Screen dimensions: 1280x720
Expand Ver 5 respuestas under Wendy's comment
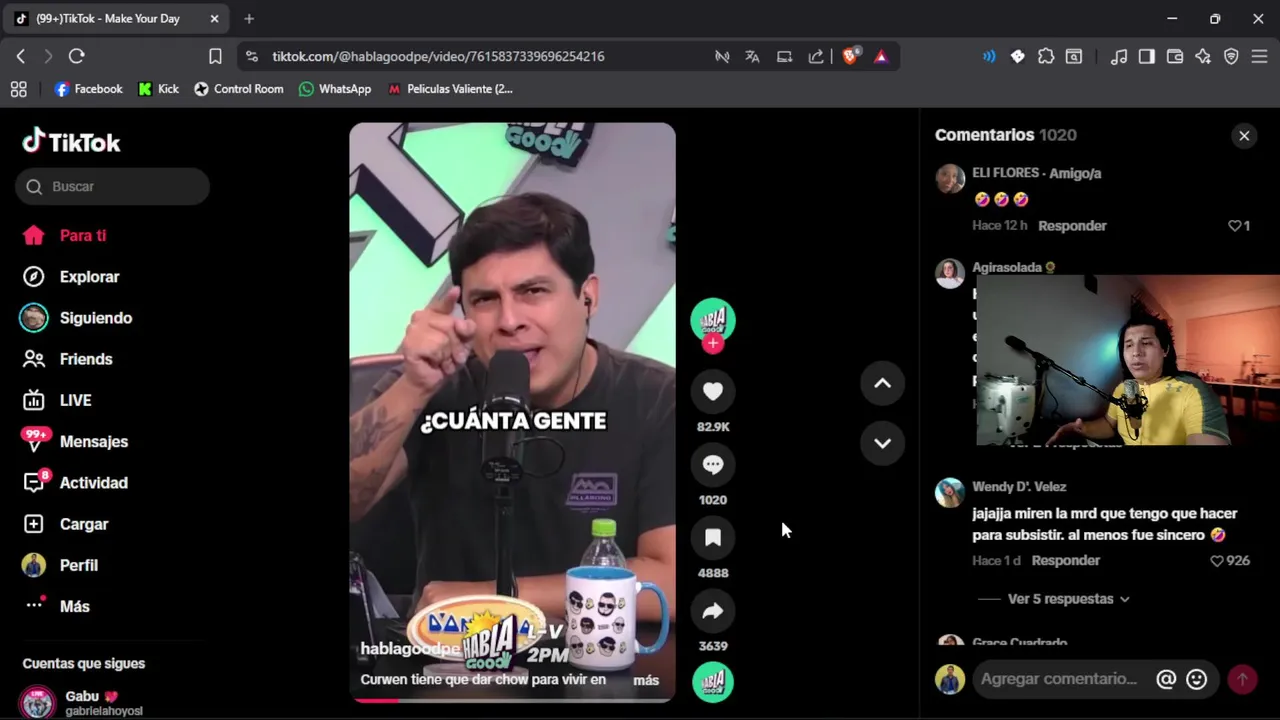[x=1068, y=598]
